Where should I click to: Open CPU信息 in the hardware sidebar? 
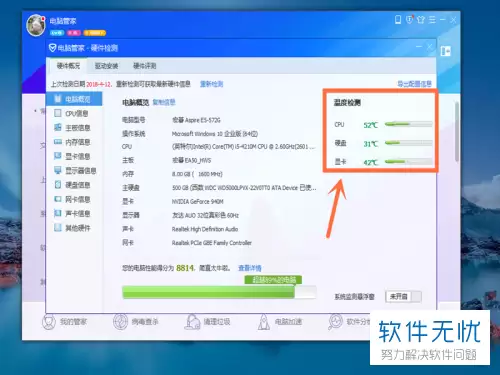[x=72, y=113]
